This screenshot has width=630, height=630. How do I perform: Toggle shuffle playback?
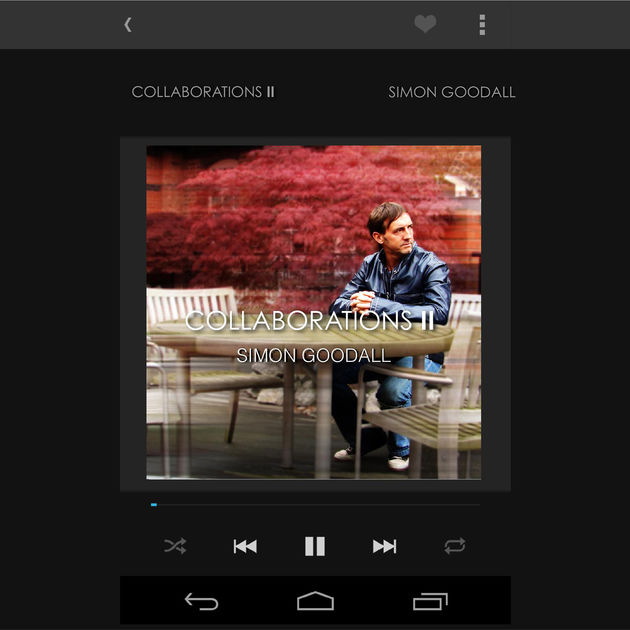pos(175,546)
